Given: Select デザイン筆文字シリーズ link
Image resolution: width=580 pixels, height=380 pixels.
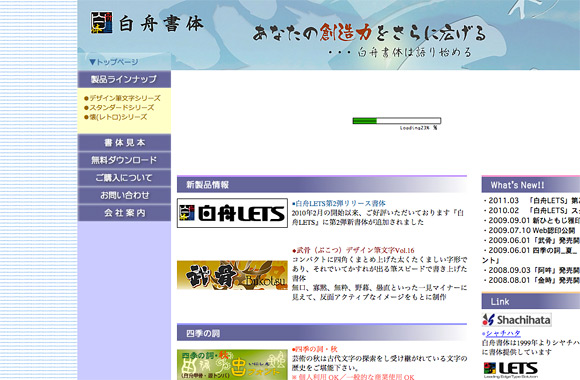Looking at the screenshot, I should pyautogui.click(x=122, y=98).
